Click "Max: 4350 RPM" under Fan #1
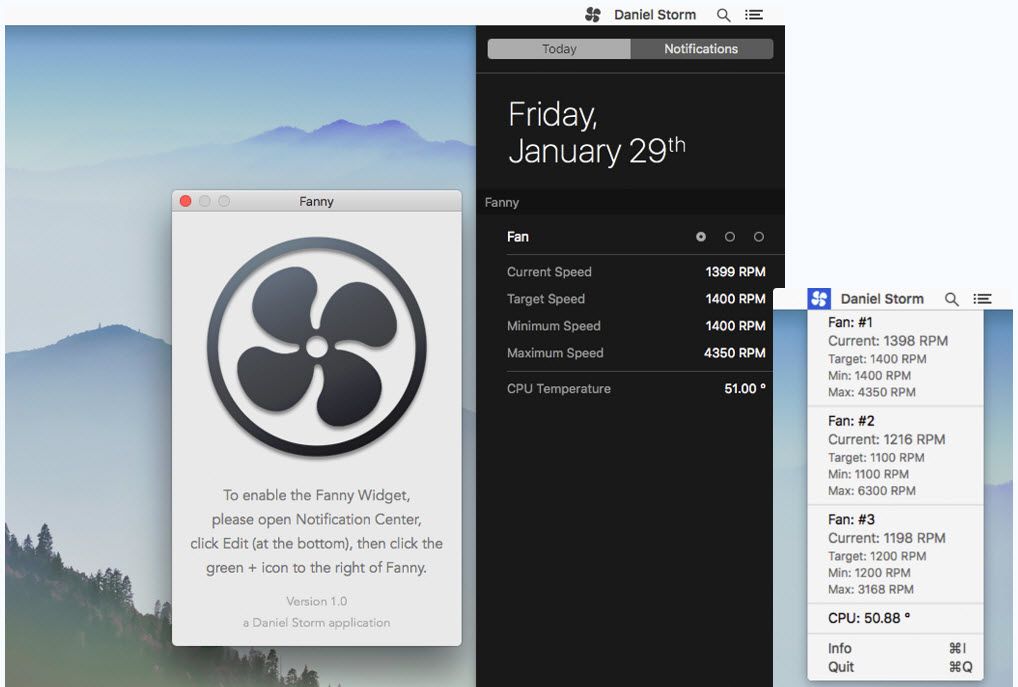1018x687 pixels. click(x=872, y=392)
